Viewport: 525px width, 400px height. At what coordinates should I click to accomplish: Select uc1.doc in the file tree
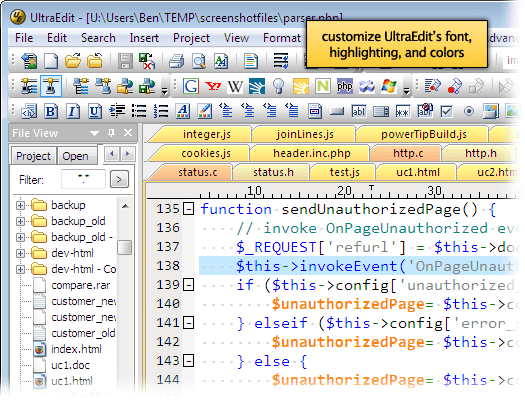(70, 365)
